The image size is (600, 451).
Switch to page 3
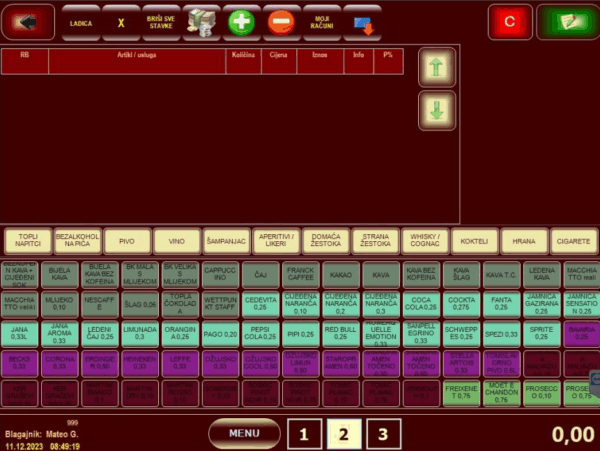pos(382,434)
